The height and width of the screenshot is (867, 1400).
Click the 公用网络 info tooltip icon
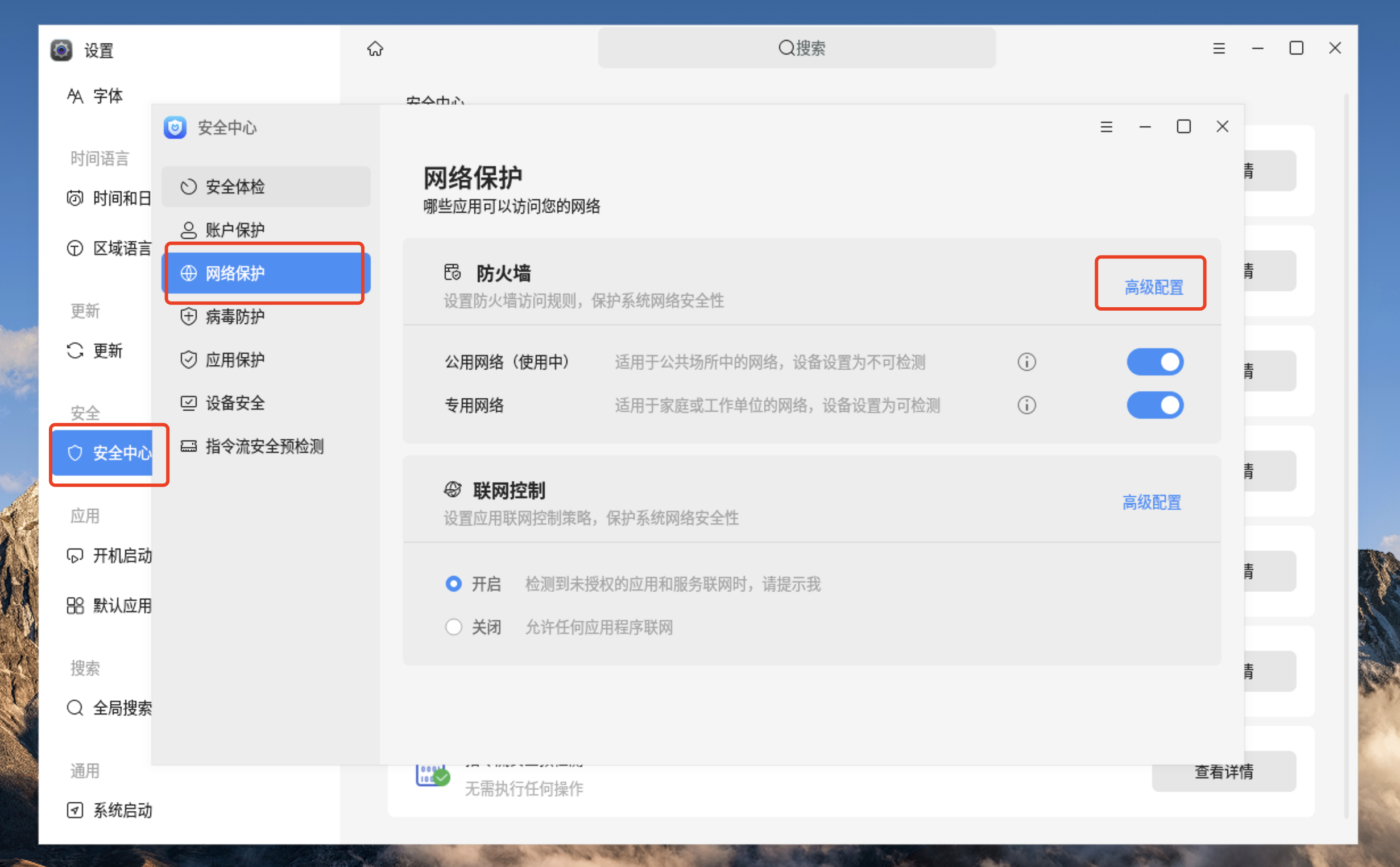tap(1026, 362)
